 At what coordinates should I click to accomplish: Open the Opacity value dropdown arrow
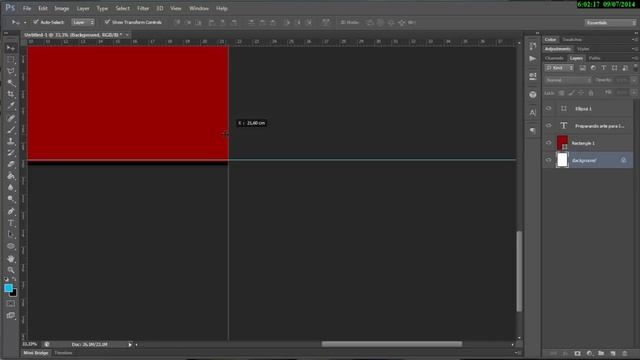633,80
